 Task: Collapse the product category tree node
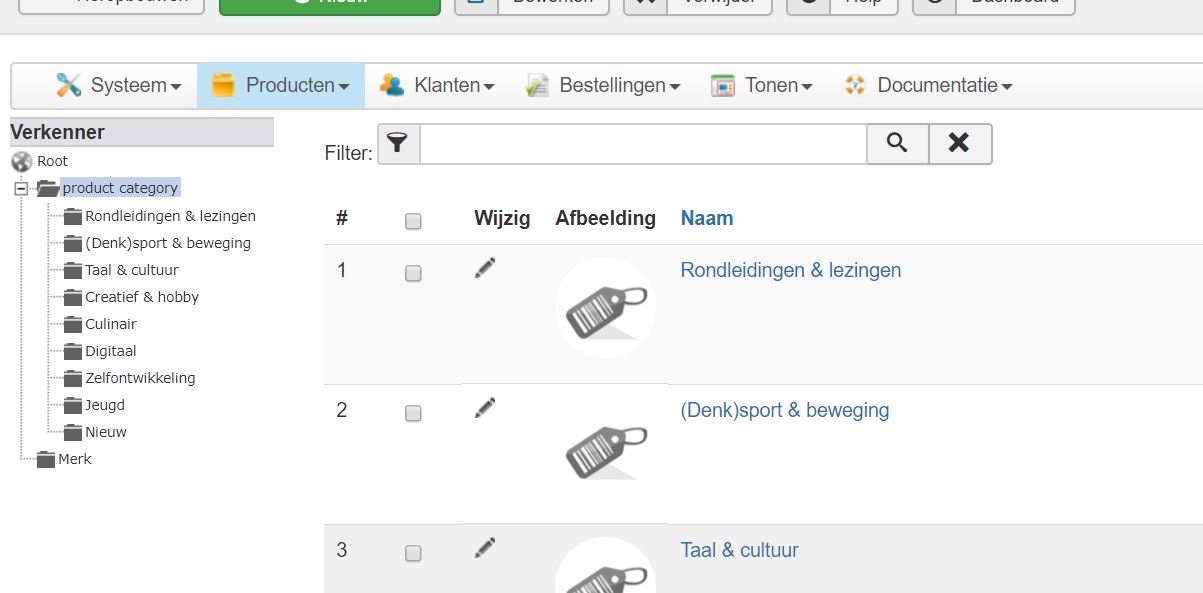[21, 188]
